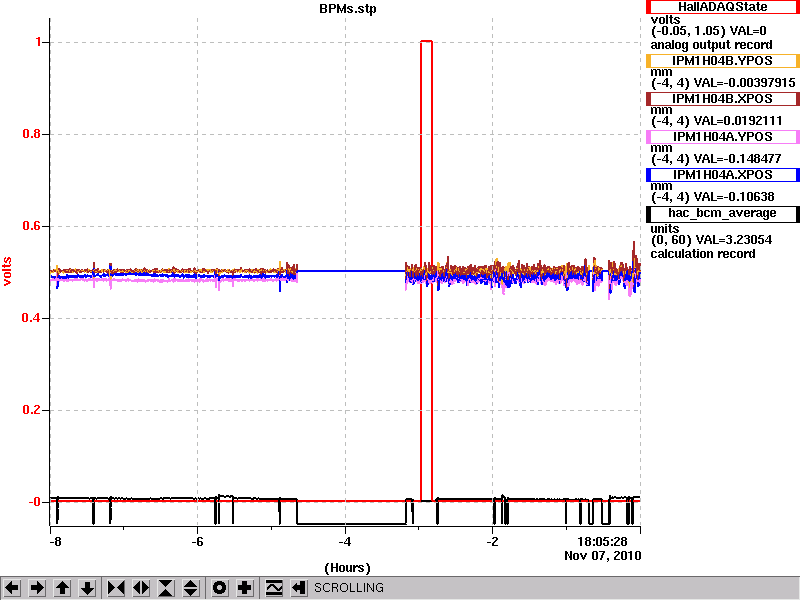
Task: Click the VAL=3.23054 readout
Action: pos(734,240)
